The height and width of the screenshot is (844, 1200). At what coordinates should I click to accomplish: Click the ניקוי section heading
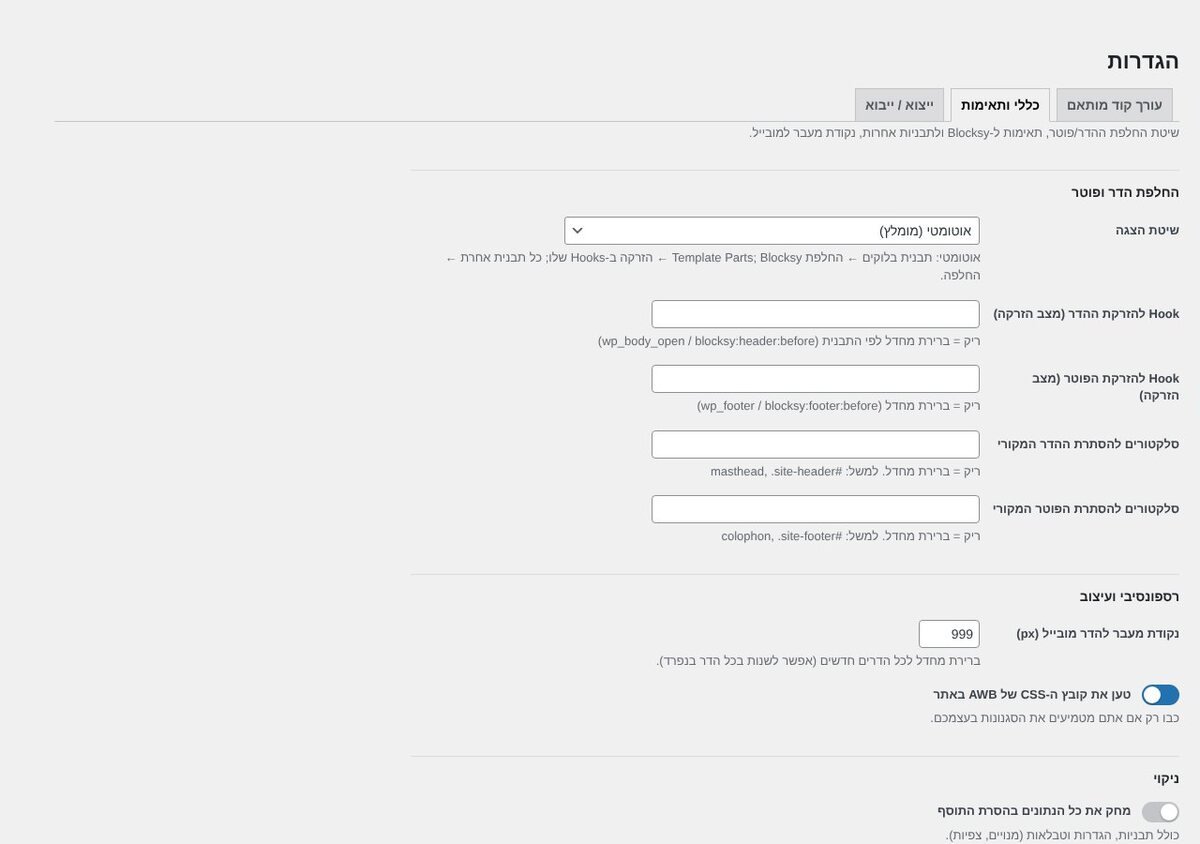pyautogui.click(x=1166, y=778)
